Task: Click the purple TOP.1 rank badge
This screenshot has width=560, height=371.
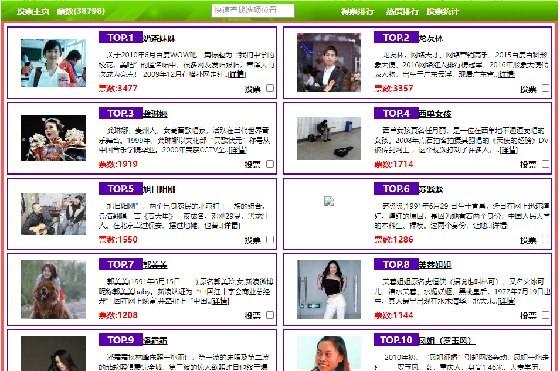Action: click(x=121, y=37)
